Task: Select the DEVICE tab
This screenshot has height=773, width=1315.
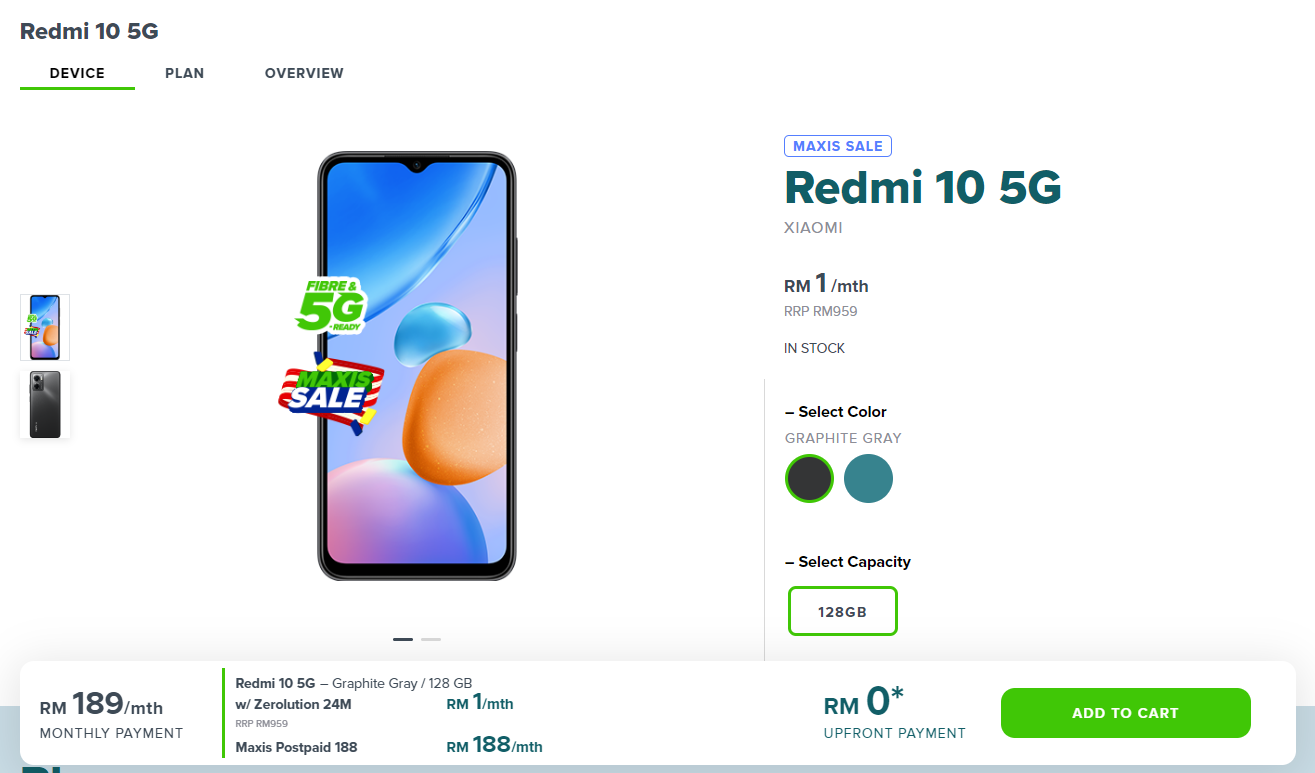Action: (77, 73)
